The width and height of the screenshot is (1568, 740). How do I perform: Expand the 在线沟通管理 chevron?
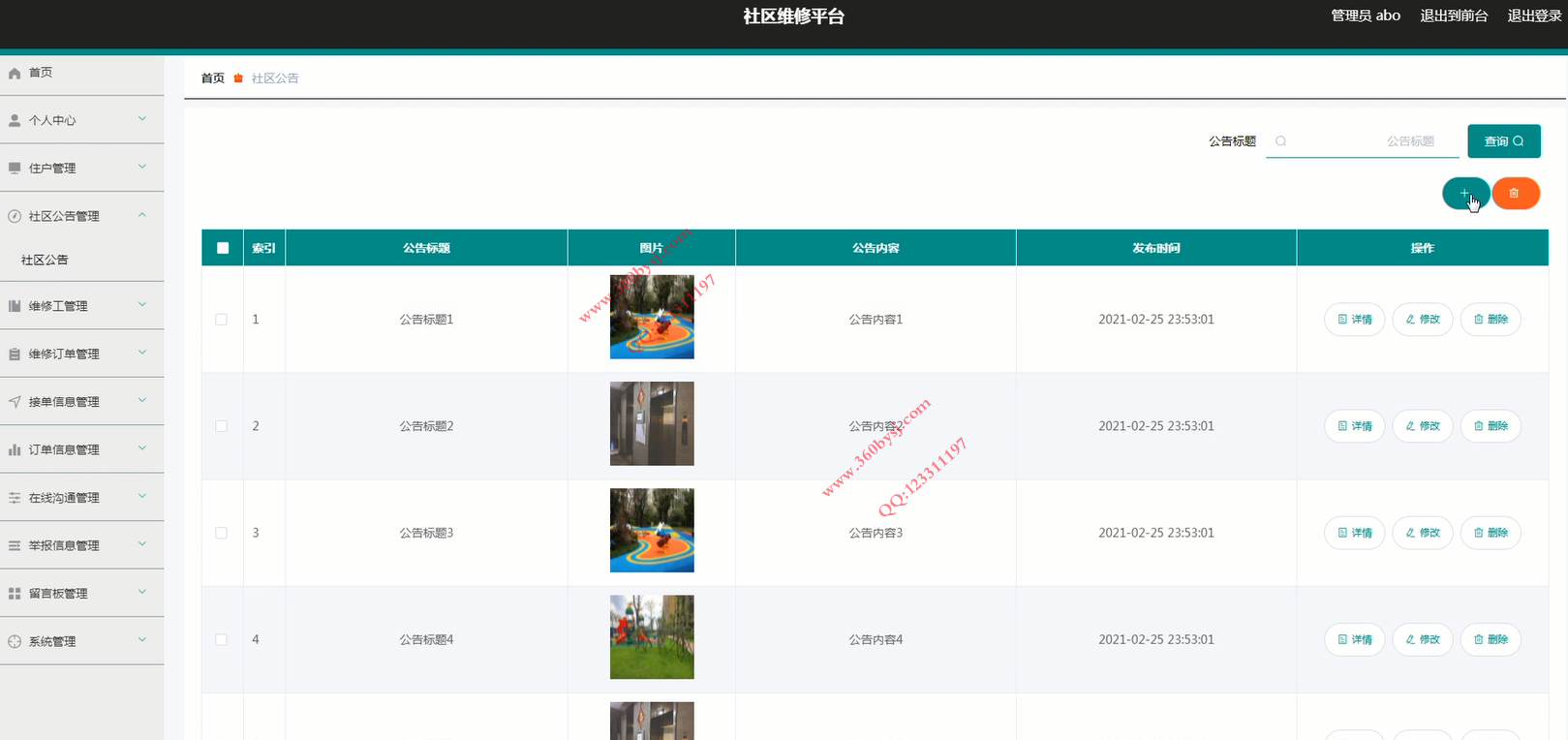(142, 496)
